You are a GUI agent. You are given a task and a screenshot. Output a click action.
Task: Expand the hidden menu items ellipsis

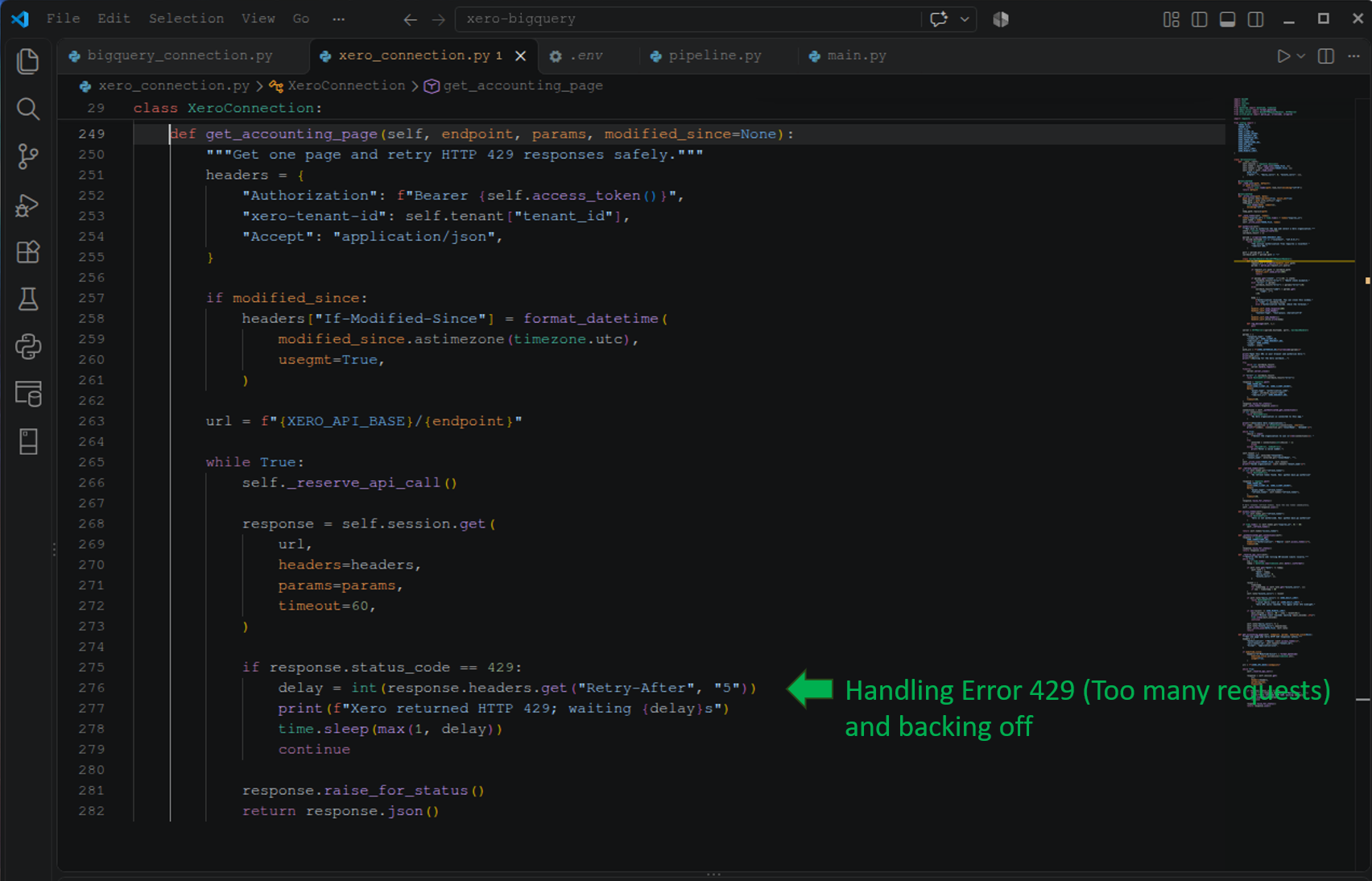coord(339,19)
